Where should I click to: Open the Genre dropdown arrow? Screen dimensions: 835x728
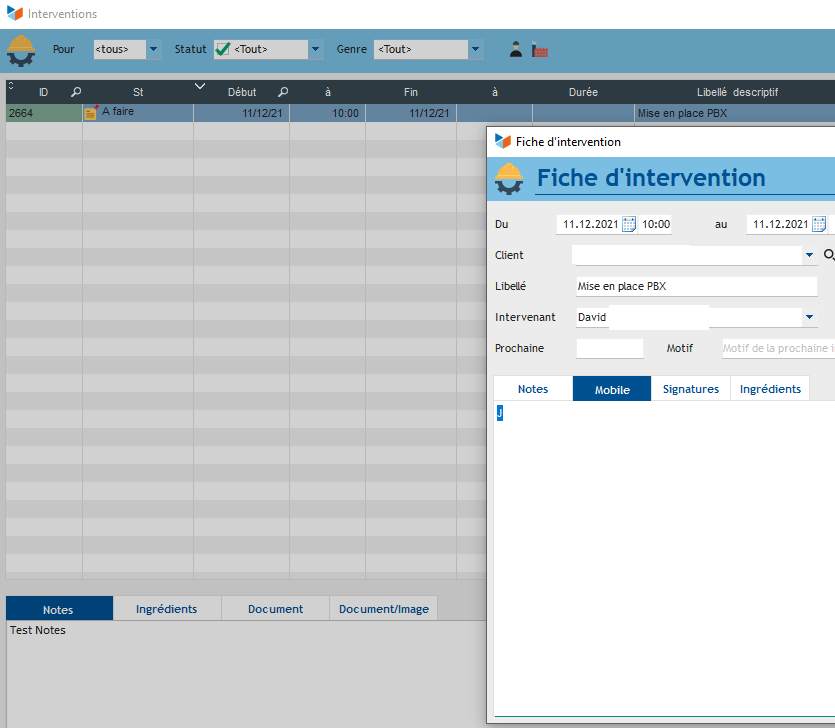tap(476, 49)
